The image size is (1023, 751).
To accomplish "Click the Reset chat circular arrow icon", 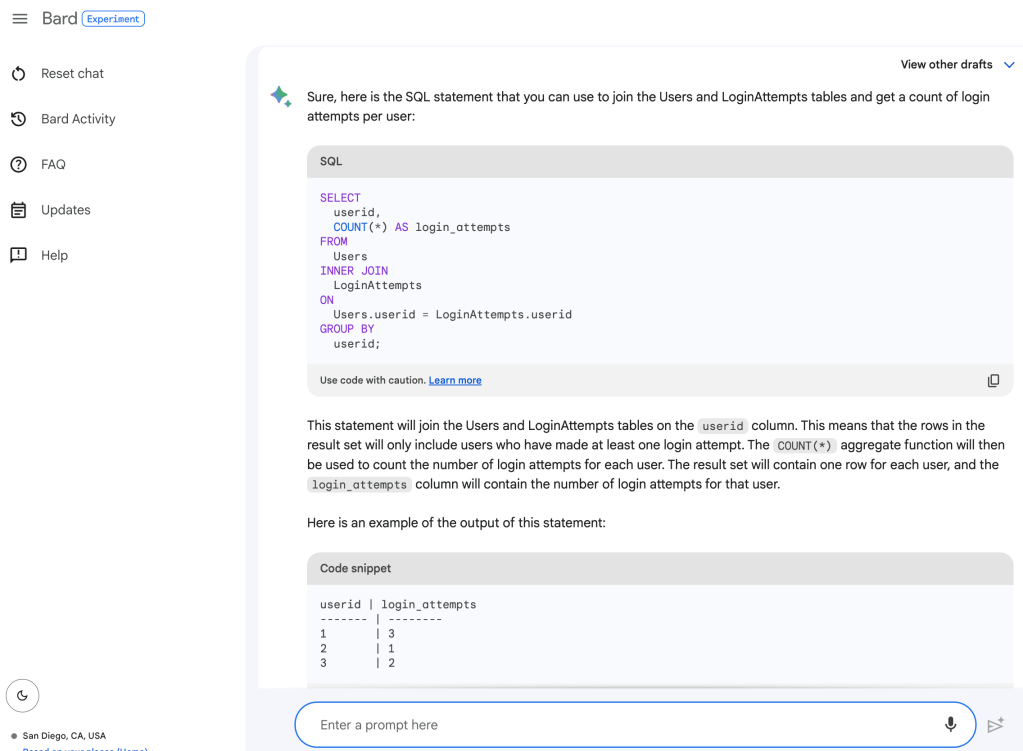I will point(18,74).
